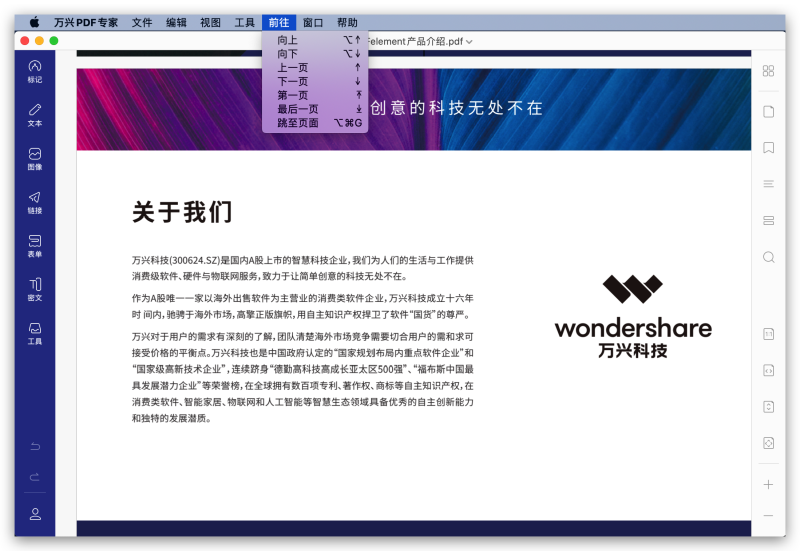Open the single page panel icon

pyautogui.click(x=768, y=112)
